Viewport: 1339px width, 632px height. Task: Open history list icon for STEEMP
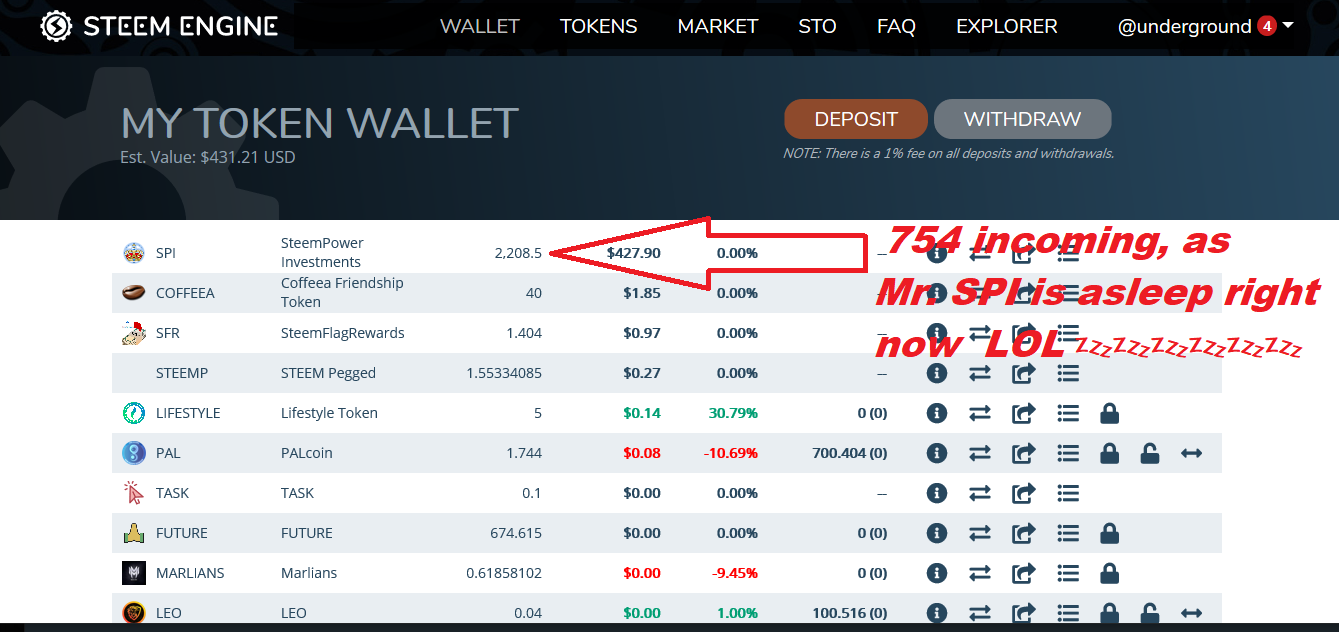coord(1068,373)
